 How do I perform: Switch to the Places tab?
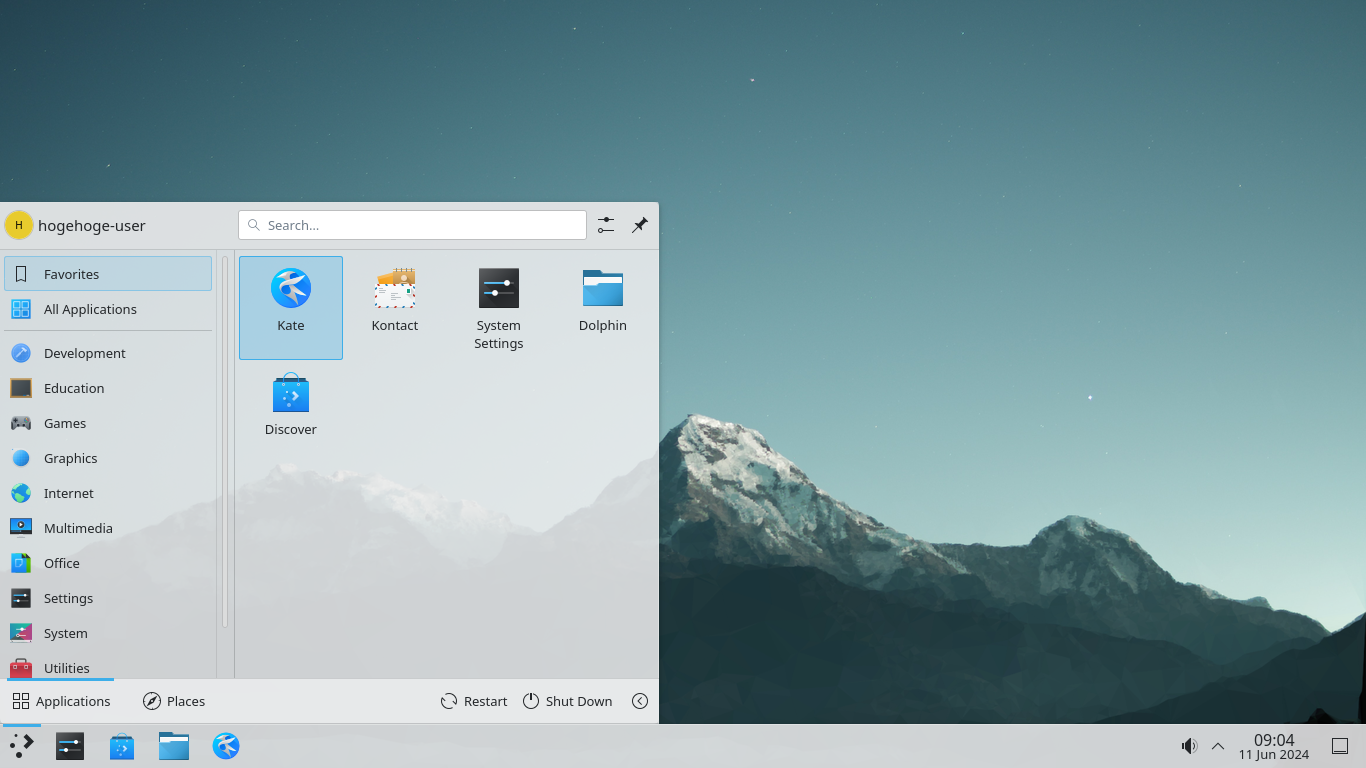point(174,701)
